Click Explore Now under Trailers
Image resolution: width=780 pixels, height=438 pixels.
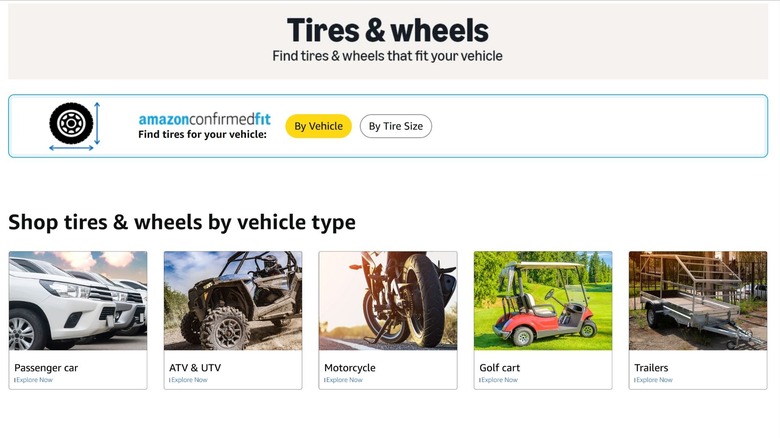(x=654, y=380)
